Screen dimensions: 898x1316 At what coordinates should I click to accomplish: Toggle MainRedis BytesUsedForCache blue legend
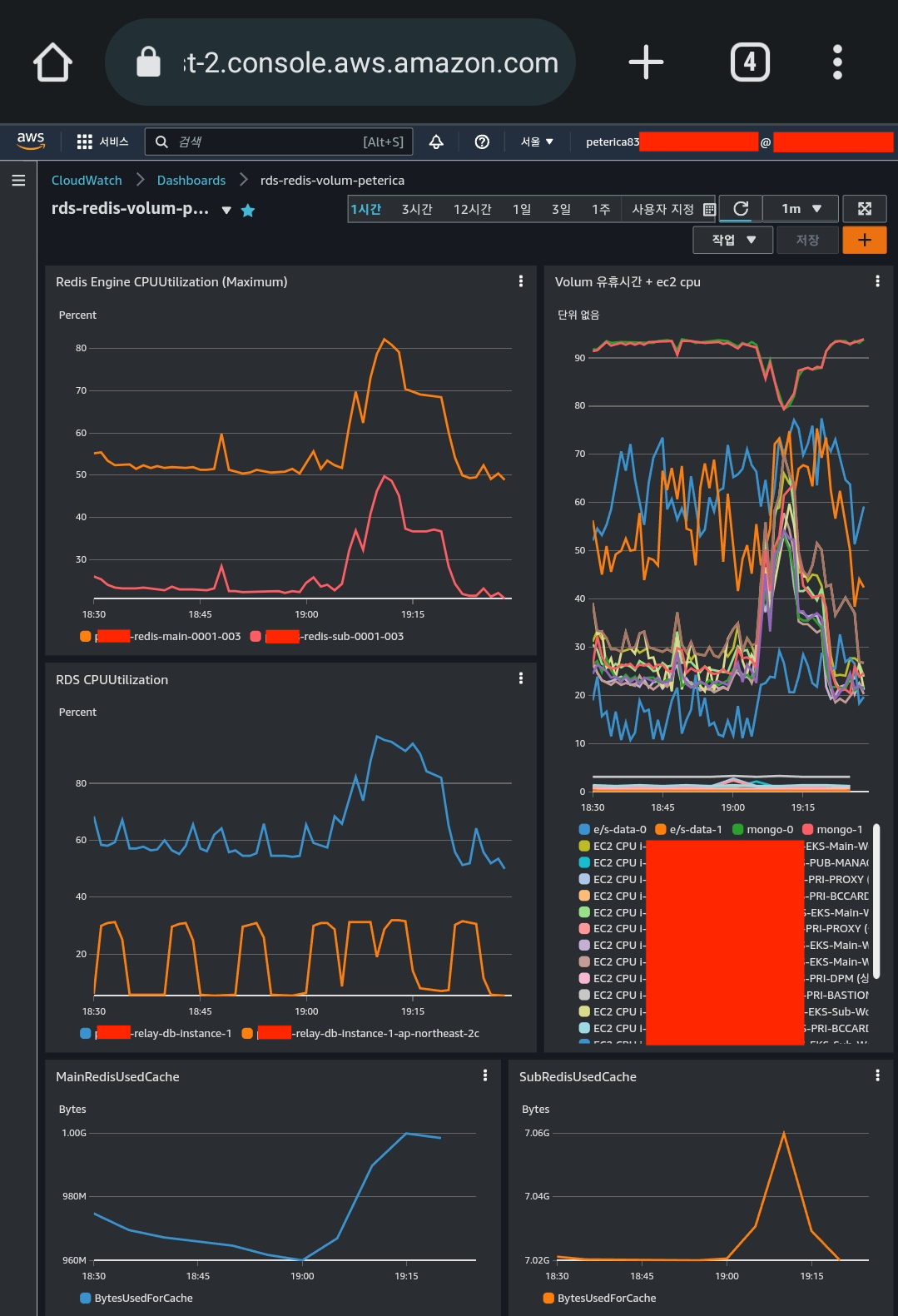(136, 1298)
